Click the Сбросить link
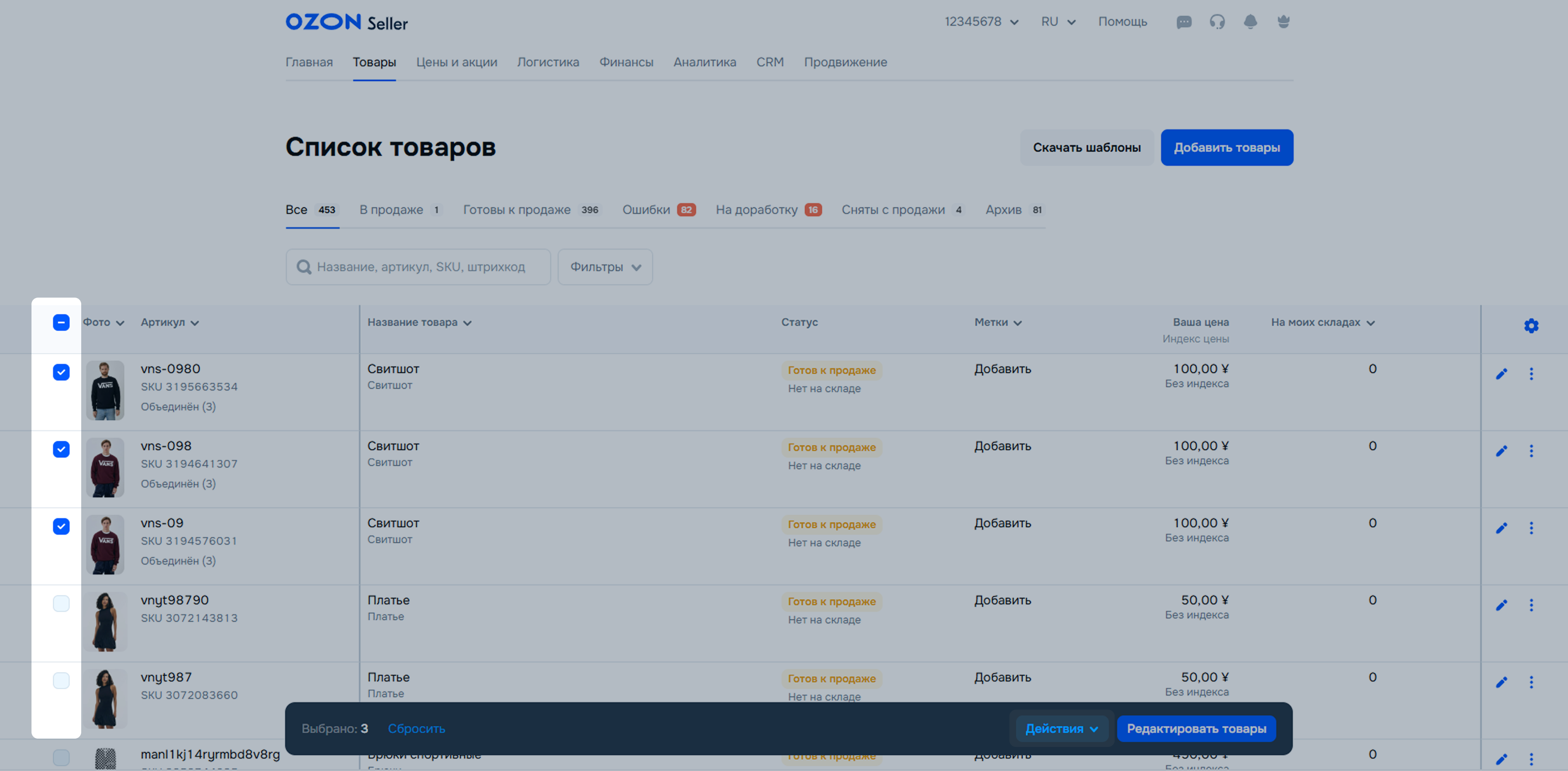Viewport: 1568px width, 771px height. [416, 728]
